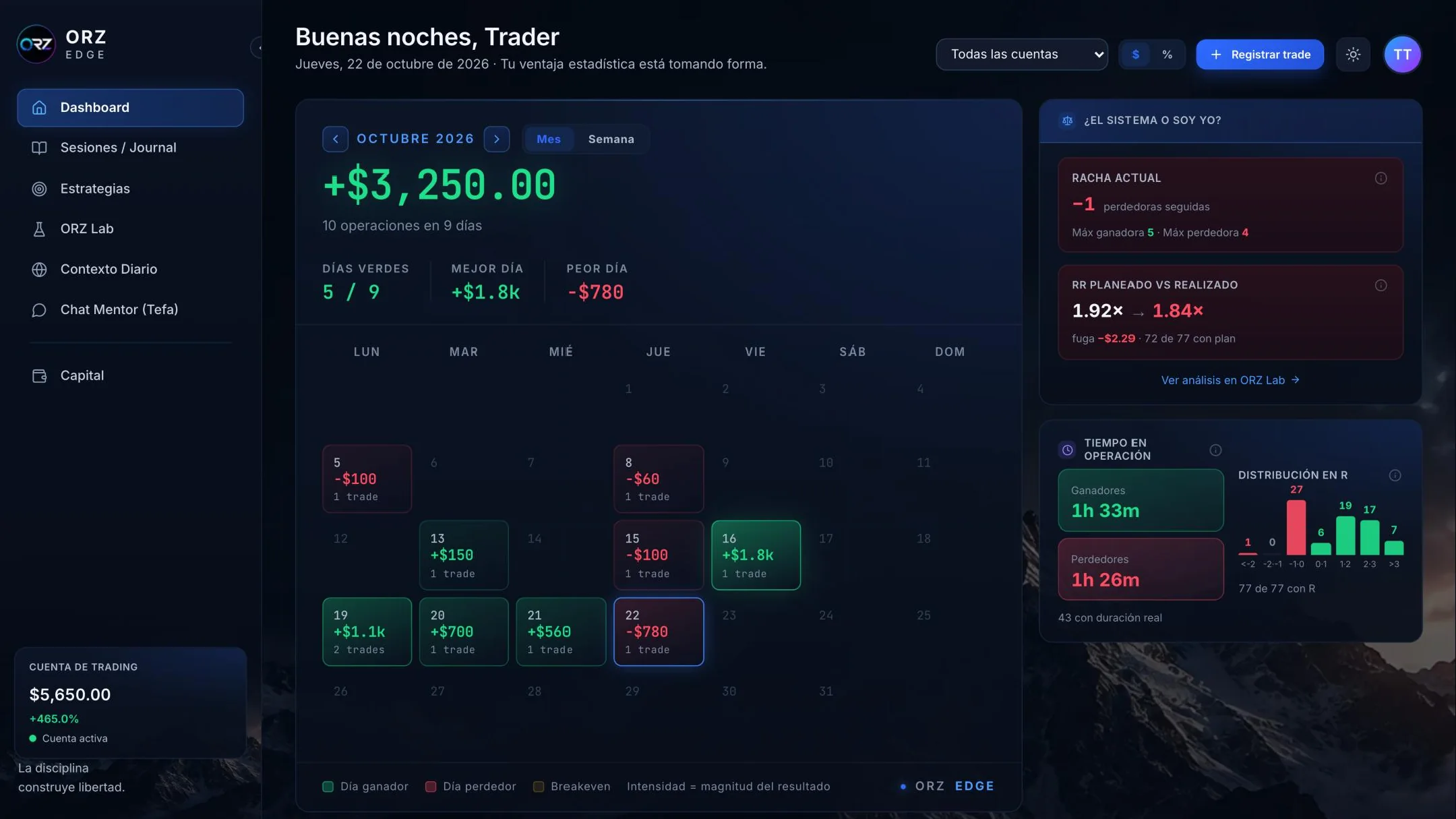1456x819 pixels.
Task: Open Sesiones / Journal menu item
Action: click(130, 148)
